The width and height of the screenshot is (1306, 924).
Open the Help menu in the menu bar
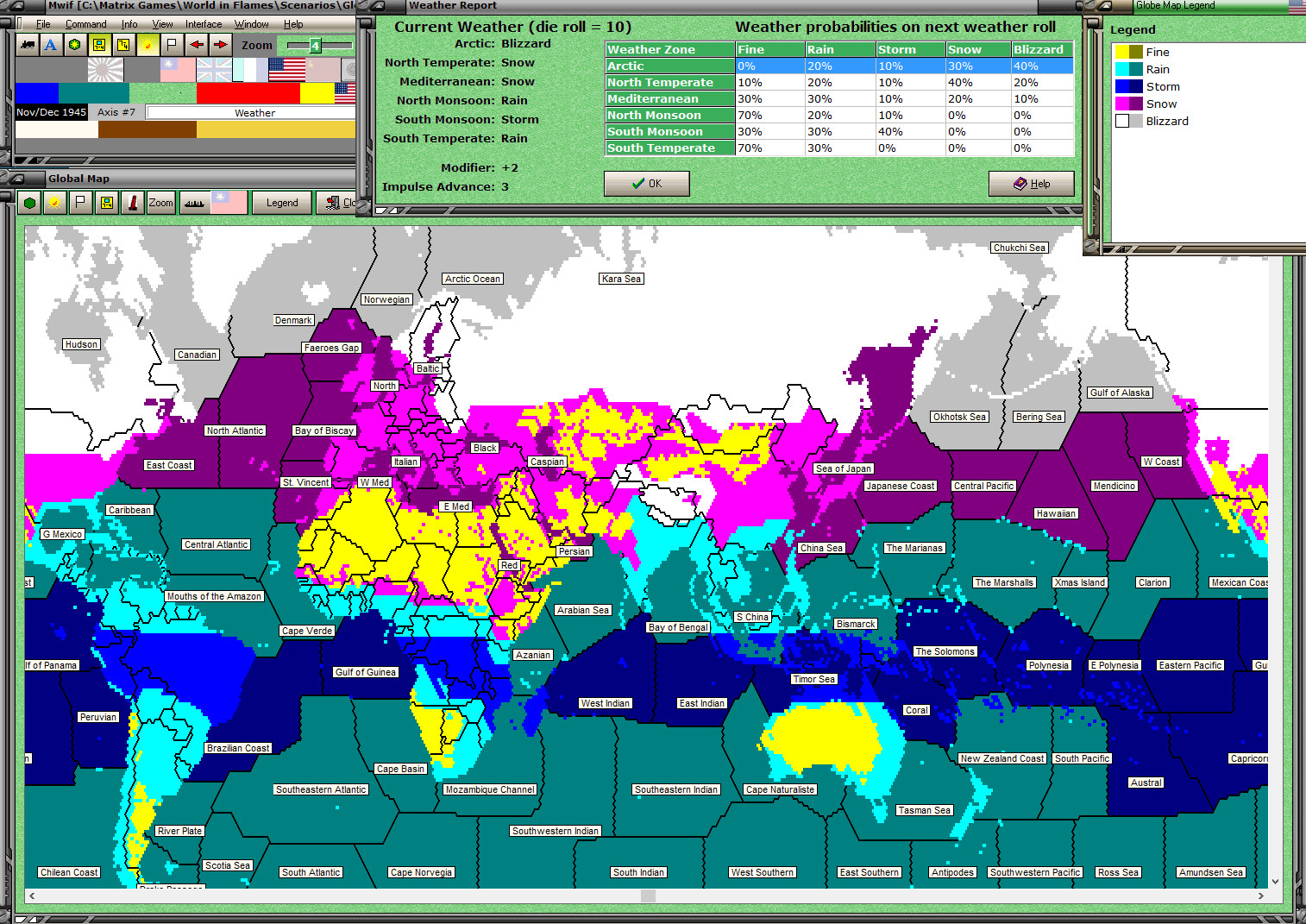click(293, 24)
